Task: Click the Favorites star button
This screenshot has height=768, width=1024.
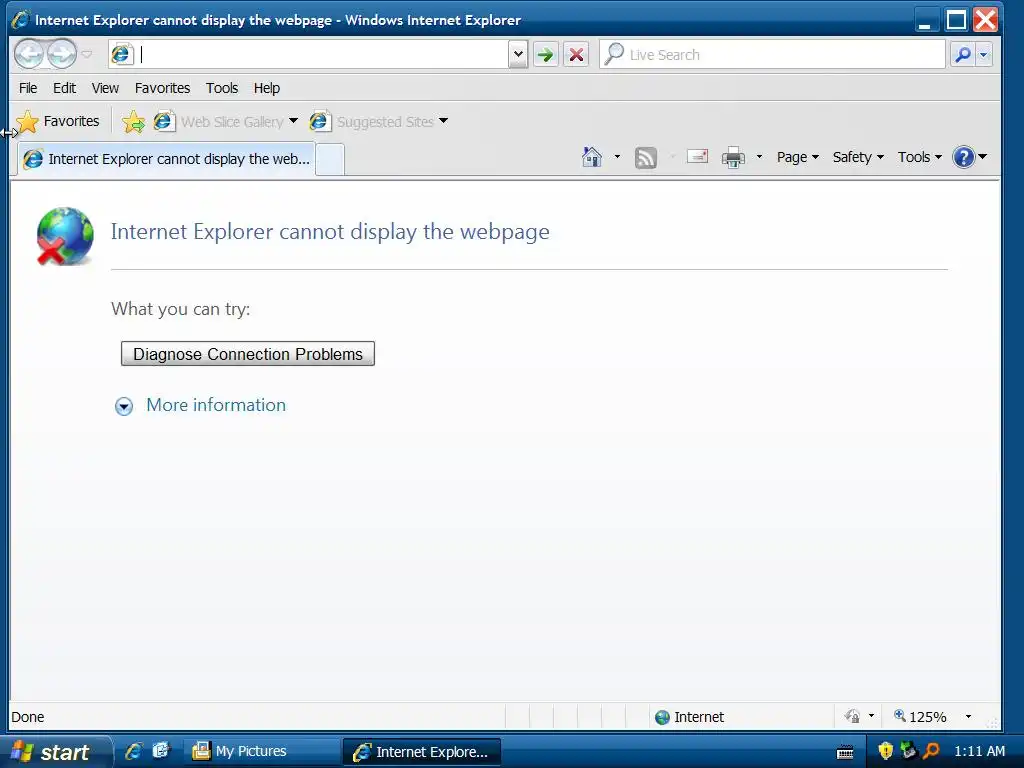Action: click(x=58, y=121)
